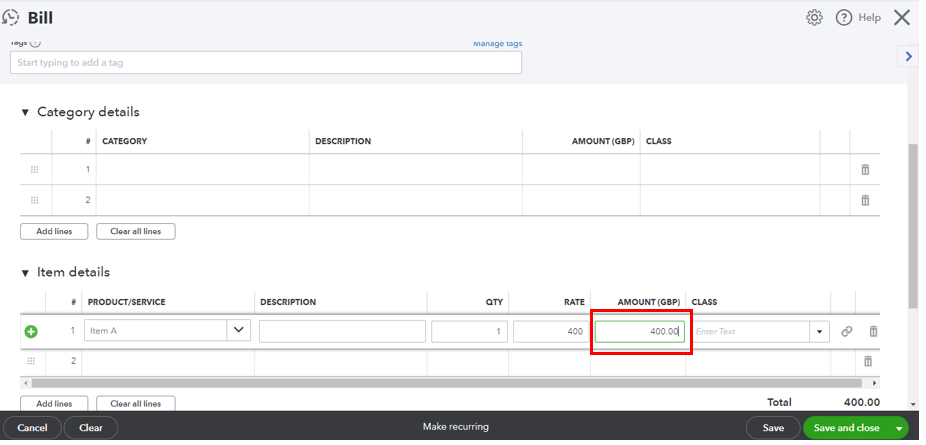This screenshot has height=445, width=926.
Task: Delete item line 2 with trash icon
Action: [x=868, y=361]
